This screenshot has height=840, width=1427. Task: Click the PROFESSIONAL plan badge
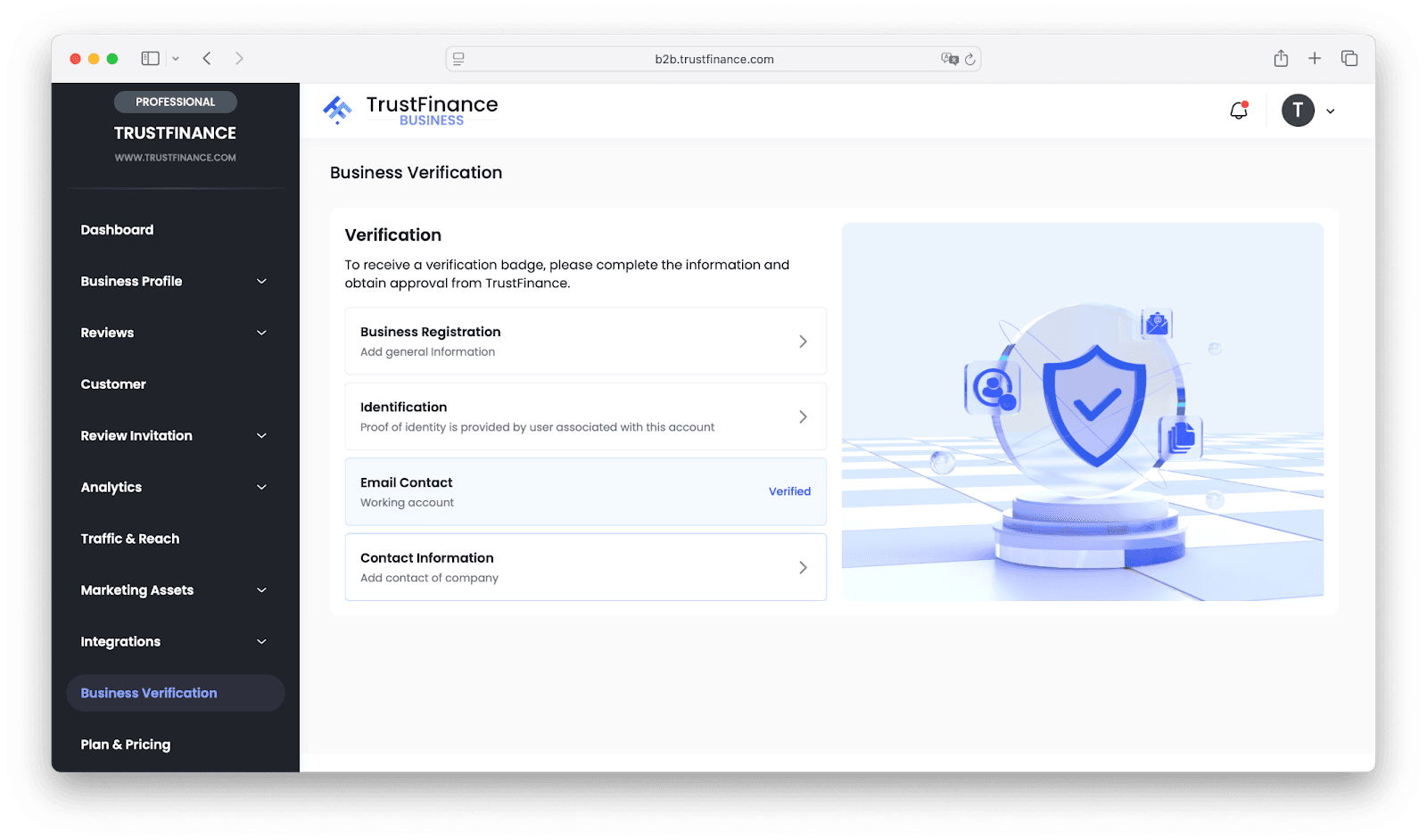click(x=176, y=102)
